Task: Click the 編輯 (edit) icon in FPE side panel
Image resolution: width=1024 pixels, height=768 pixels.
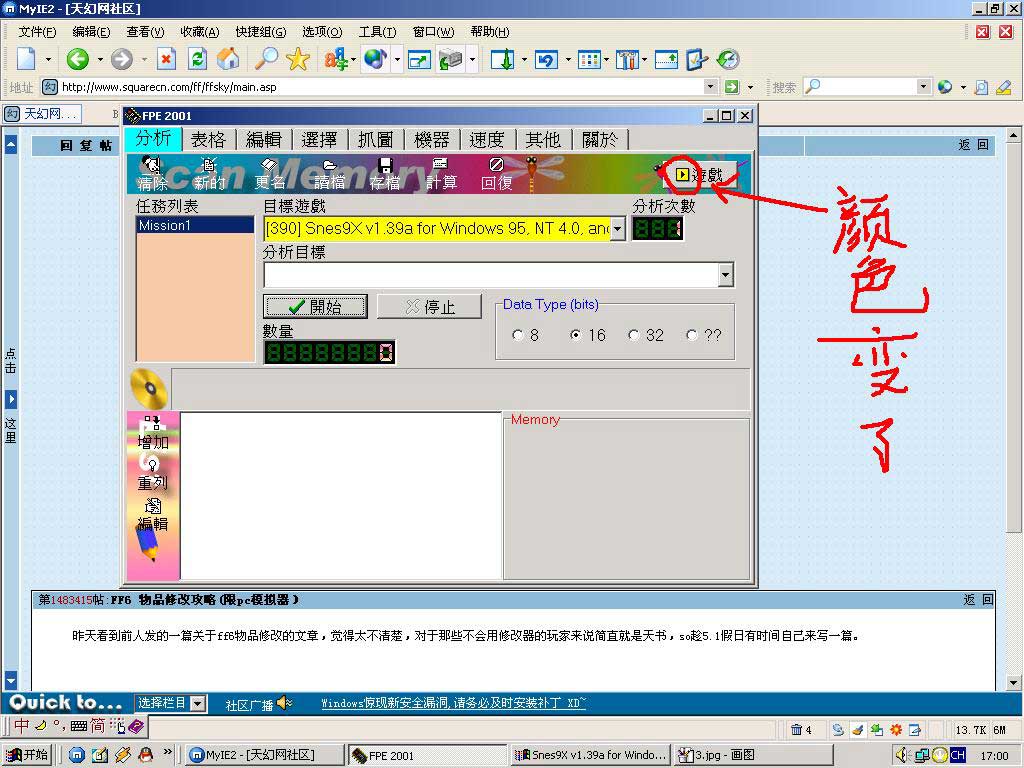Action: pyautogui.click(x=152, y=515)
